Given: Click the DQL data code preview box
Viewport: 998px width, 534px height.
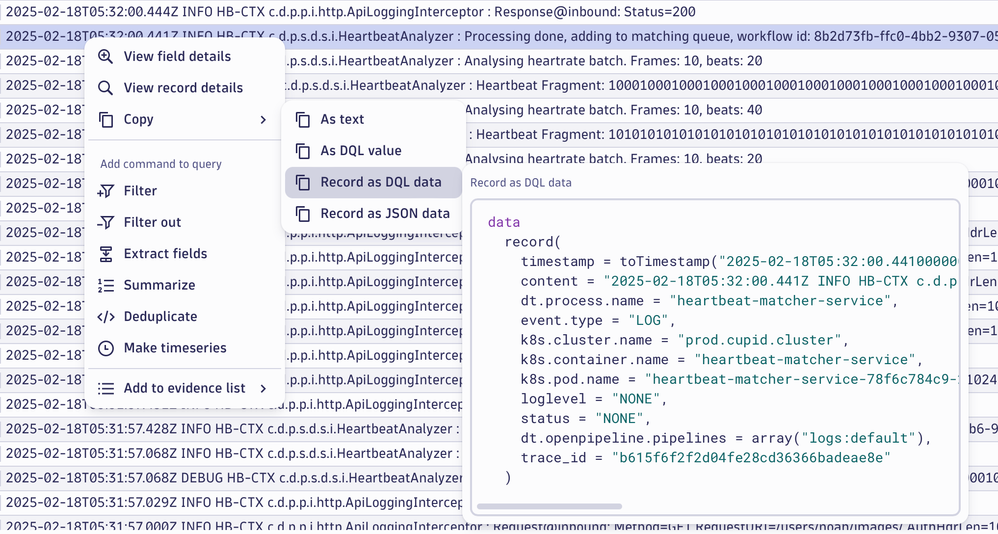Looking at the screenshot, I should [715, 350].
